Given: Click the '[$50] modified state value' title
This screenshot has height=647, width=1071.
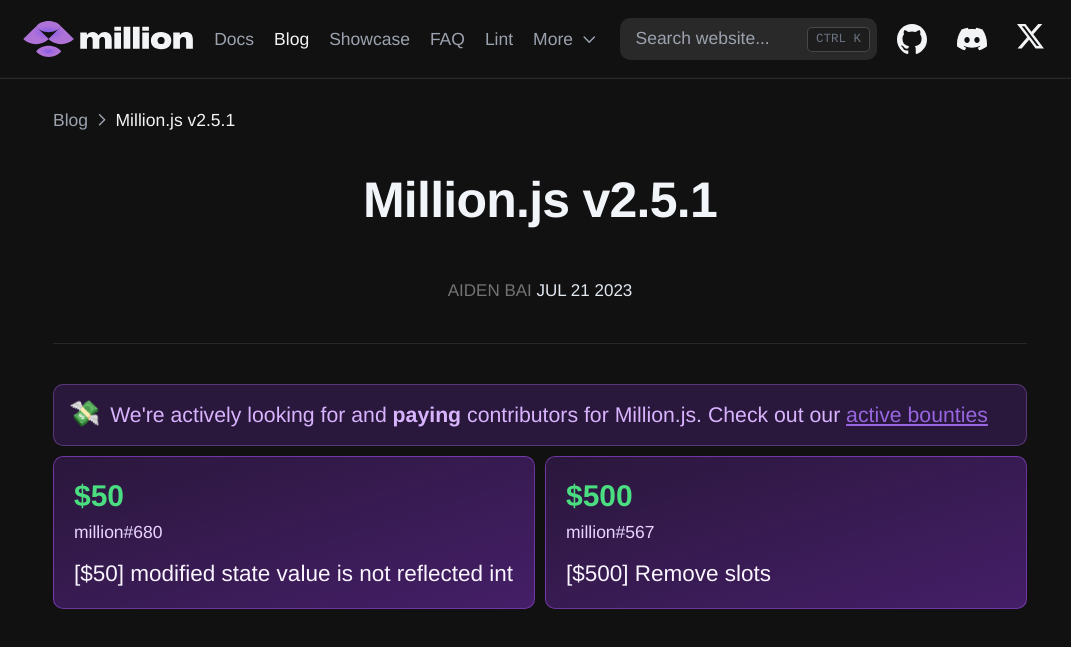Looking at the screenshot, I should 294,573.
